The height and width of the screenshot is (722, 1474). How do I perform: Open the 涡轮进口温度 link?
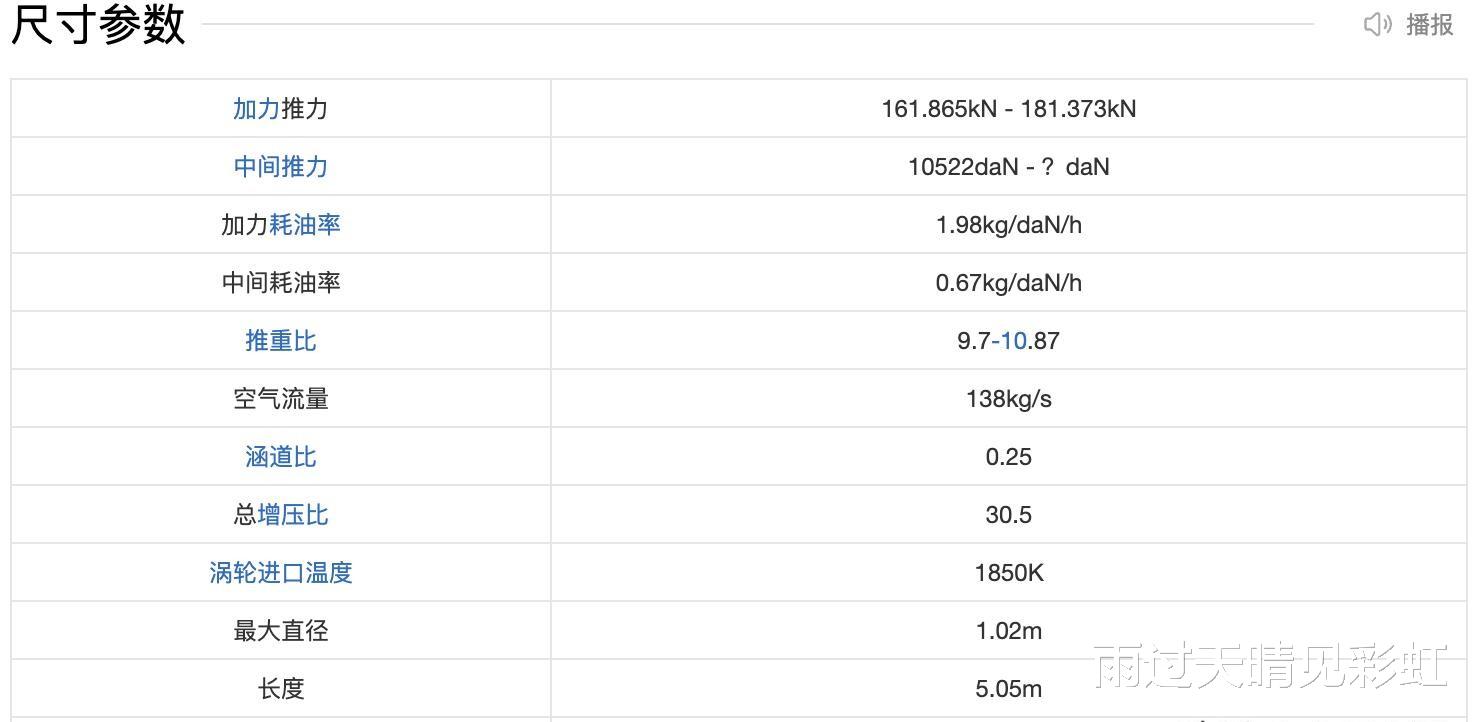click(280, 572)
